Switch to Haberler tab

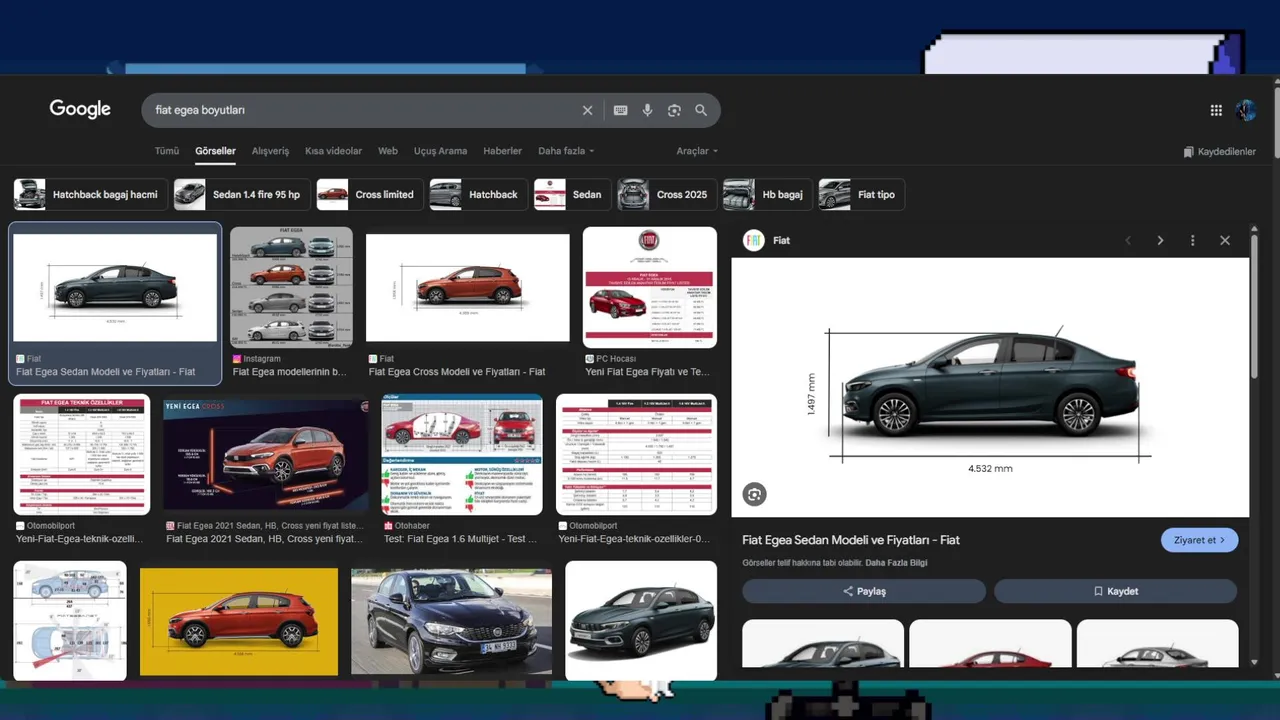tap(502, 151)
